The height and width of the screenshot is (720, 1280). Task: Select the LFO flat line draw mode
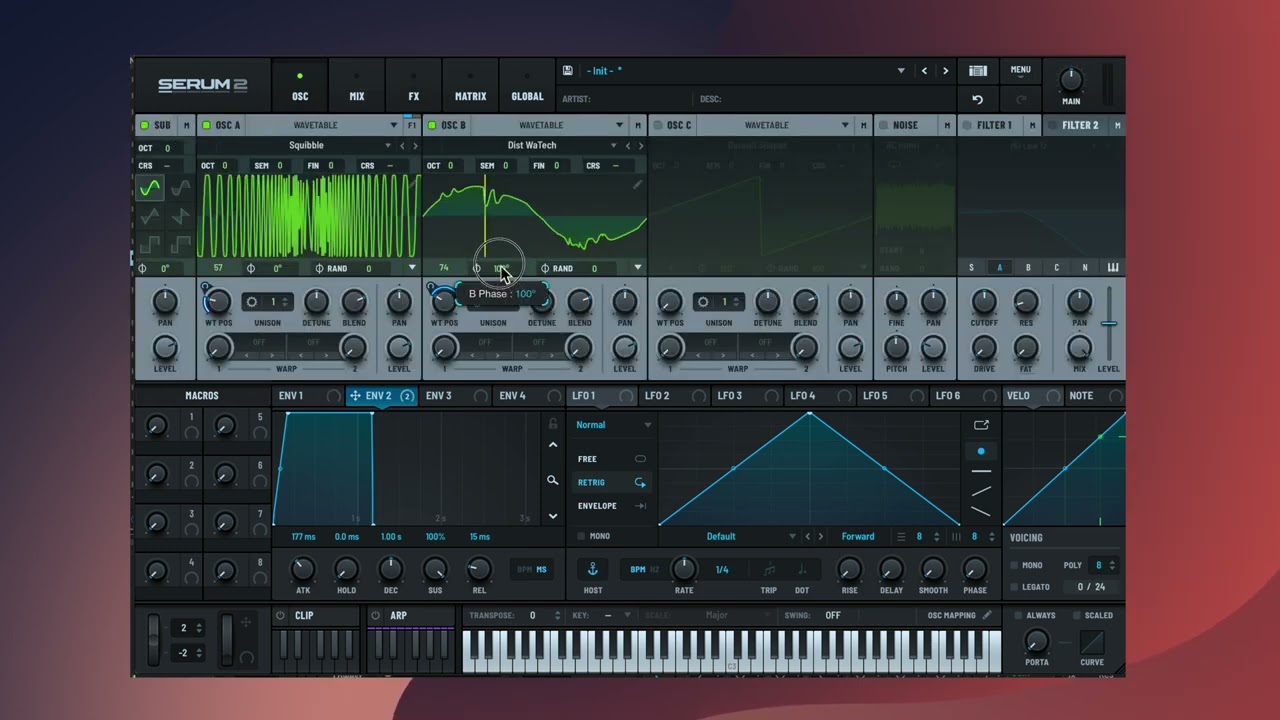981,471
